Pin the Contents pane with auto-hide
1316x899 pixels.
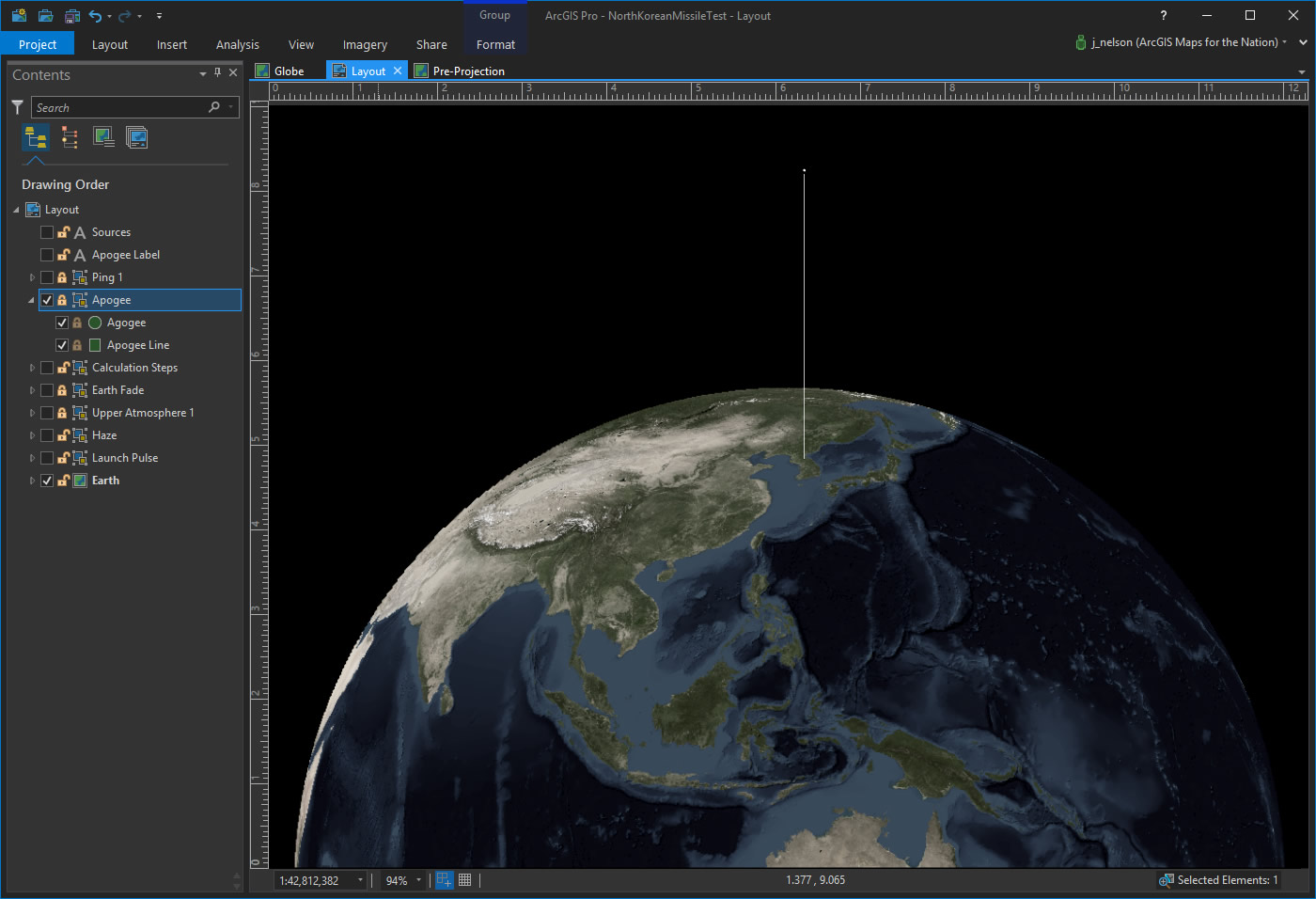(x=217, y=73)
